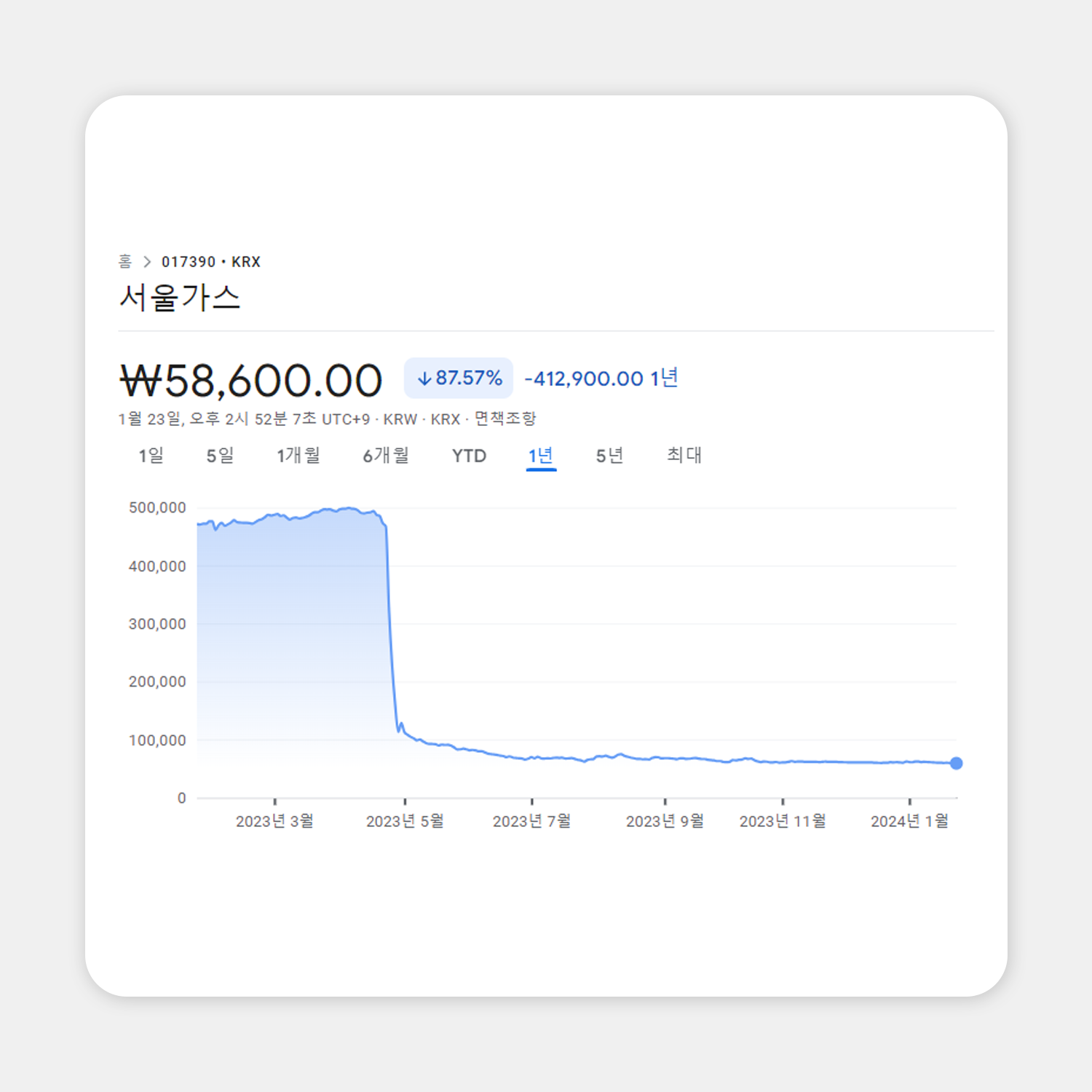
Task: Show the 5년 chart range
Action: [610, 456]
